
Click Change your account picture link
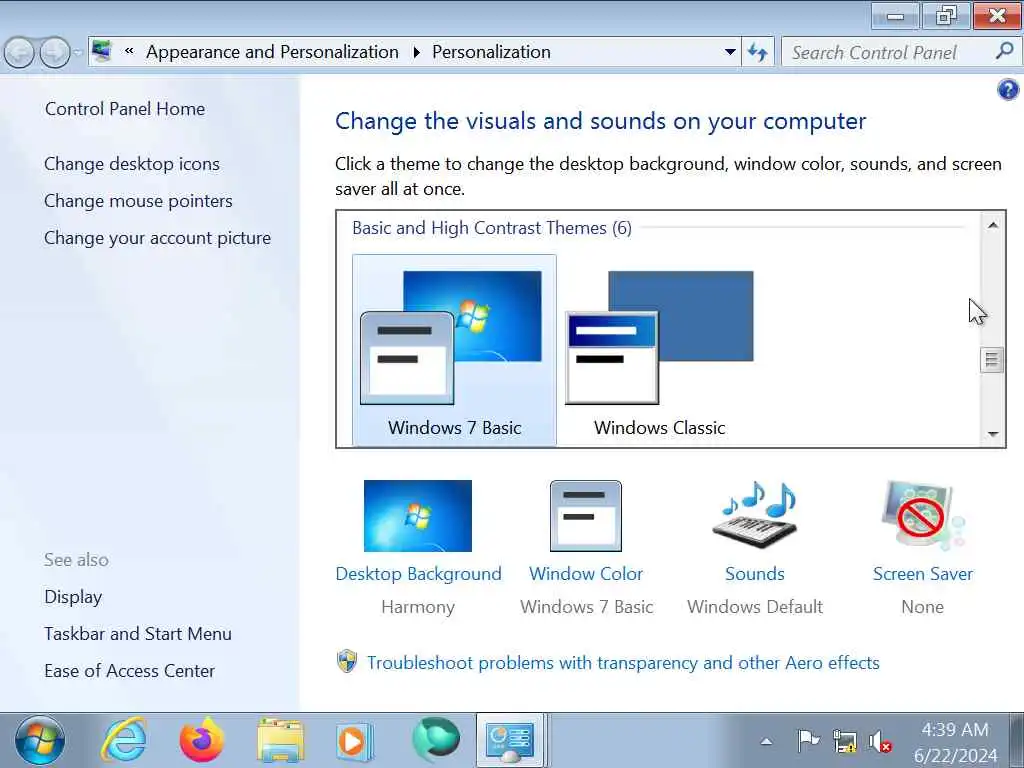tap(157, 238)
